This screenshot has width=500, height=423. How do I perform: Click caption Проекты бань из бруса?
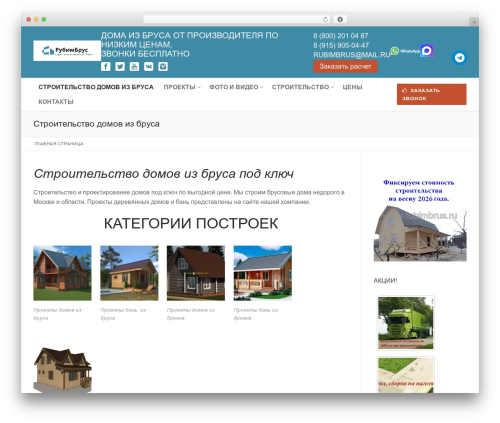(123, 314)
